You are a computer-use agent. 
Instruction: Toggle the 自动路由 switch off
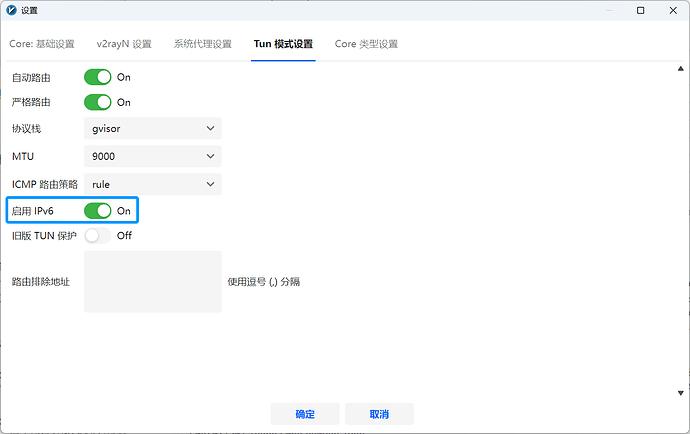click(x=98, y=77)
